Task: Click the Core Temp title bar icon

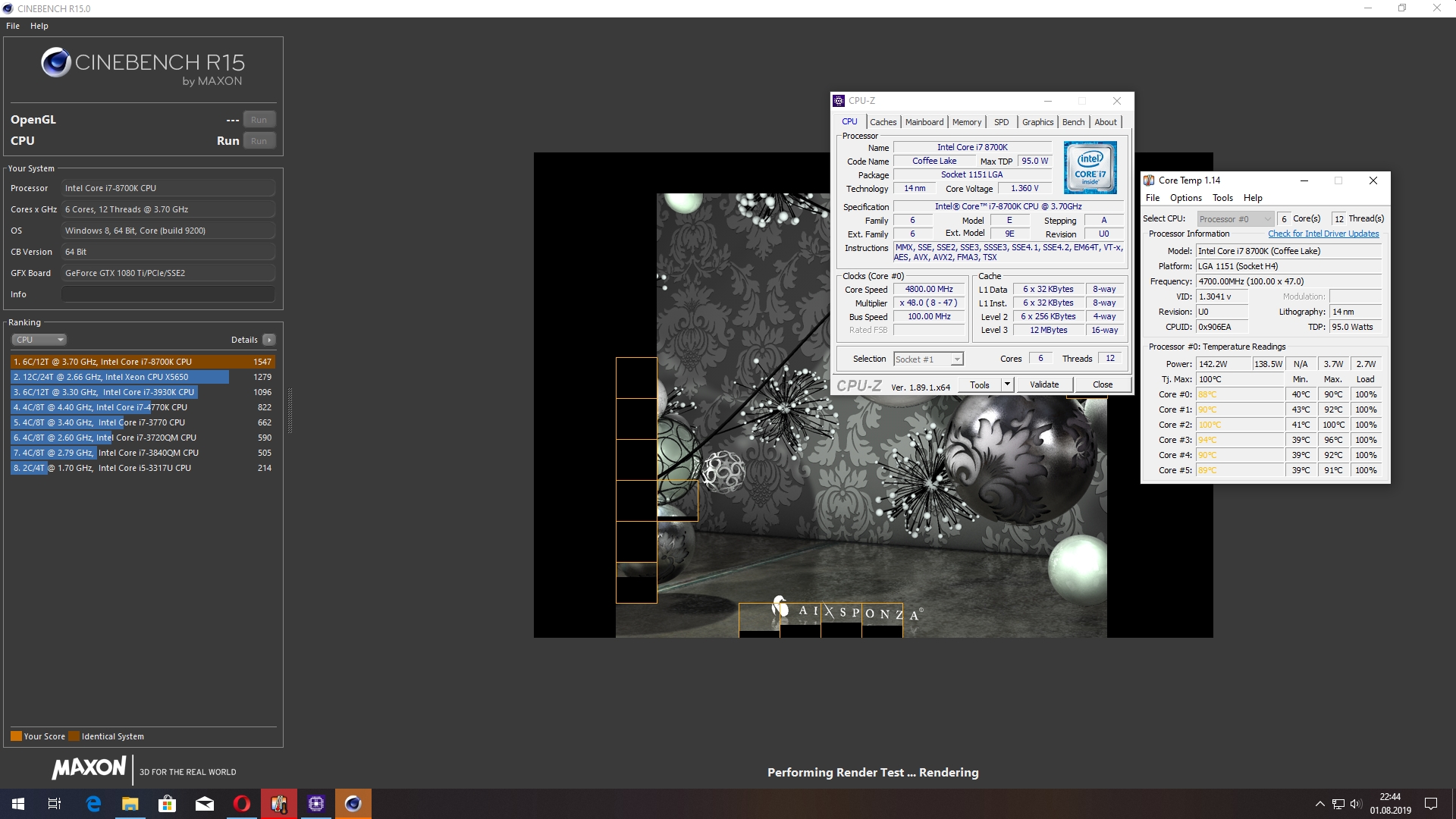Action: tap(1149, 180)
